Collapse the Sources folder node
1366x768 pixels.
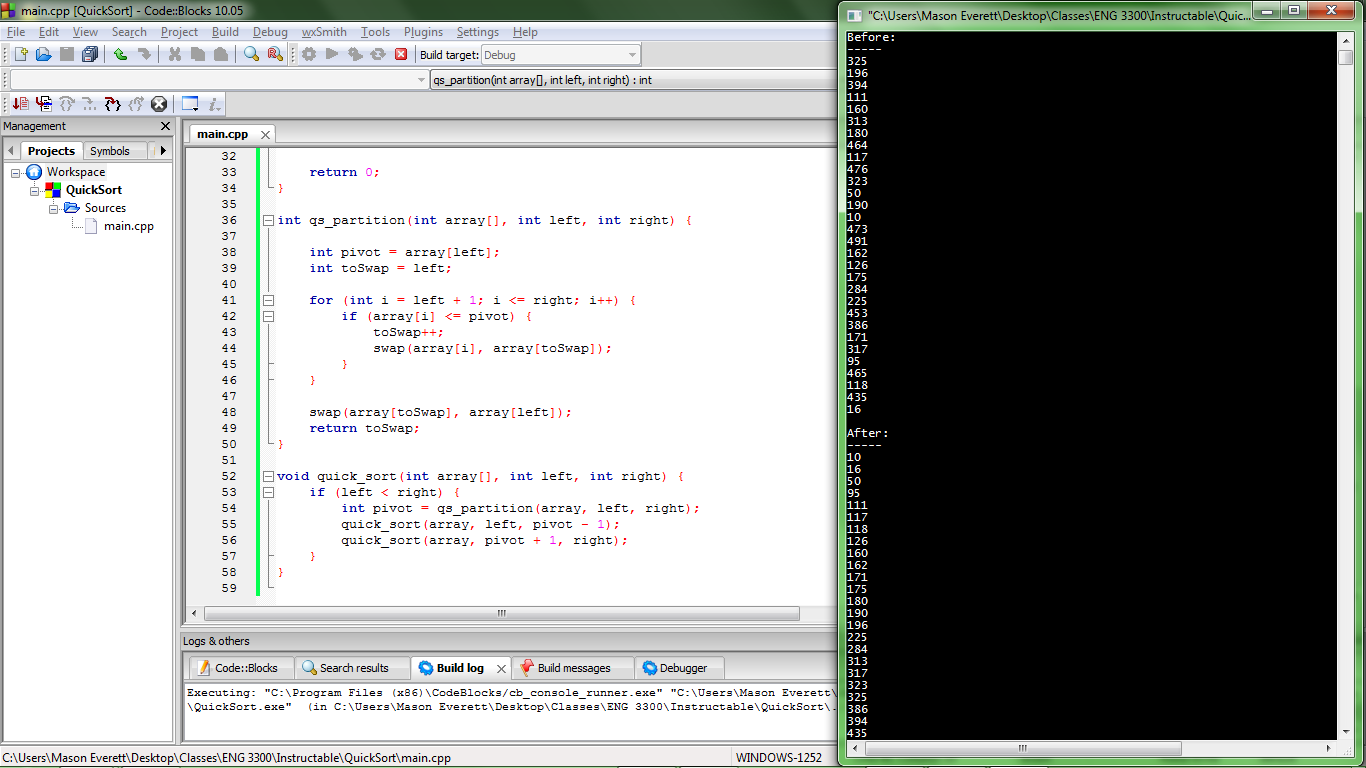(x=53, y=208)
